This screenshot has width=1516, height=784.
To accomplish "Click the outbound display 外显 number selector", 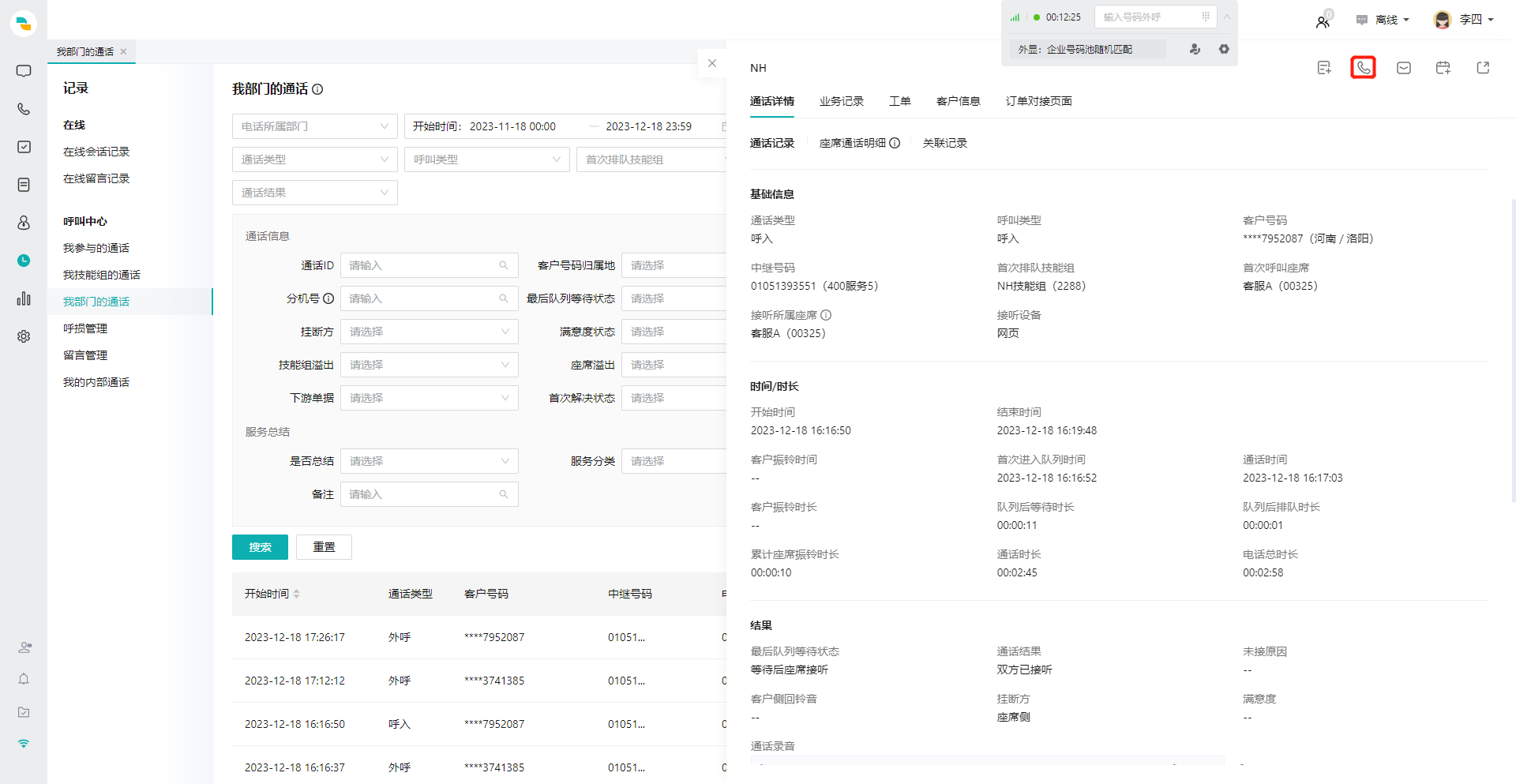I will [1087, 49].
